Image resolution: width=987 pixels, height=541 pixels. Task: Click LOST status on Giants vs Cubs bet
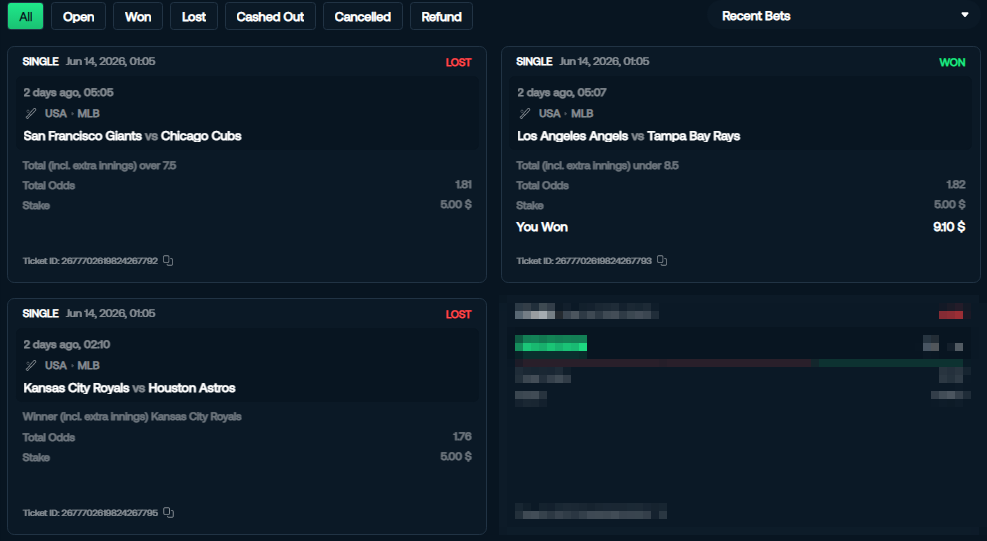pos(458,62)
